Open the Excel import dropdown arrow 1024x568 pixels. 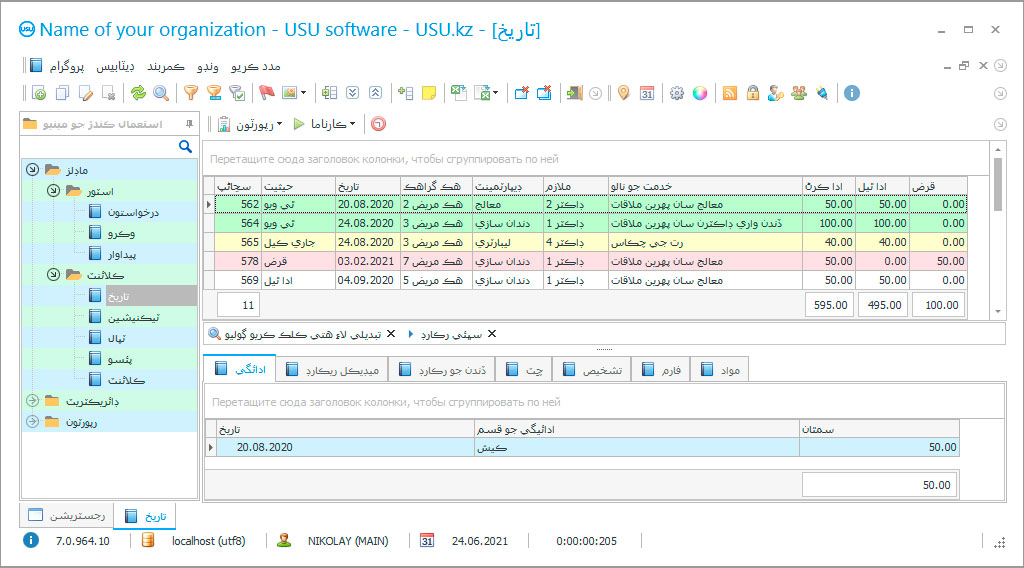tap(496, 93)
